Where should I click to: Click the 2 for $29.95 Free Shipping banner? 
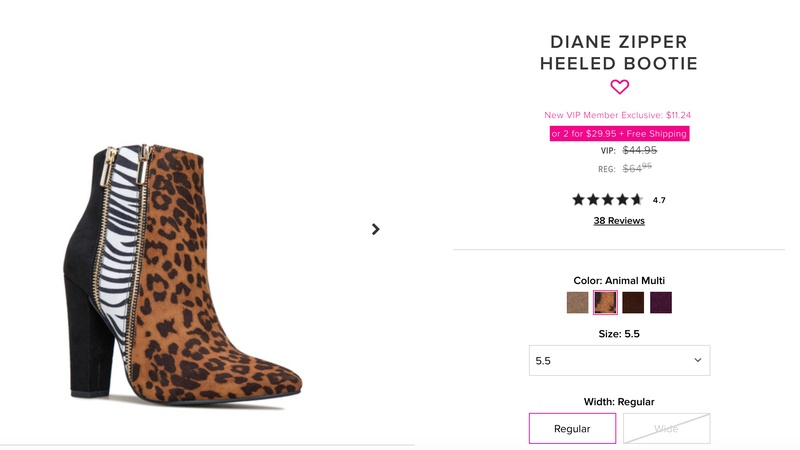619,134
